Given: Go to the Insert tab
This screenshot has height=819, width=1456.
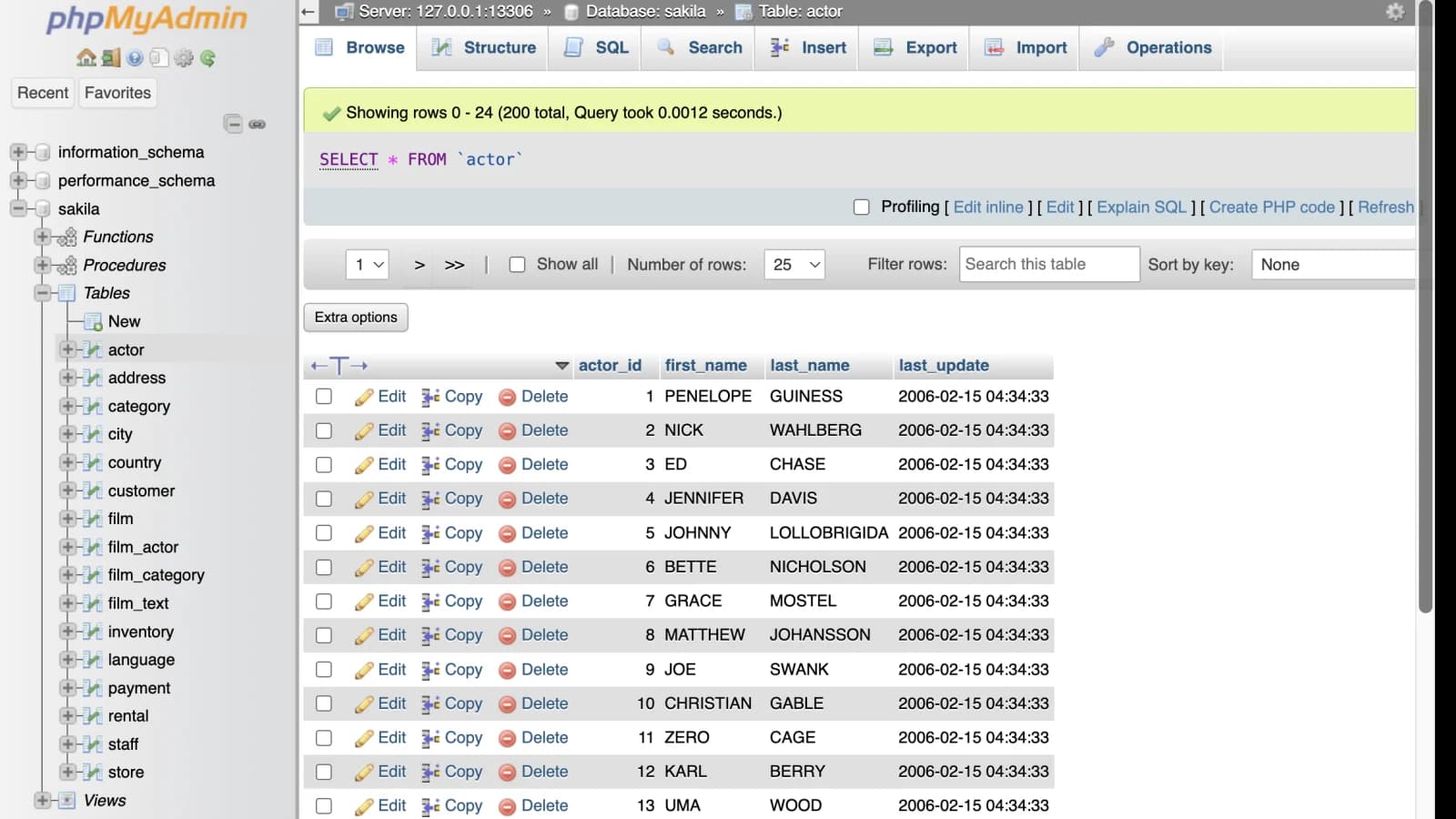Looking at the screenshot, I should (x=807, y=48).
